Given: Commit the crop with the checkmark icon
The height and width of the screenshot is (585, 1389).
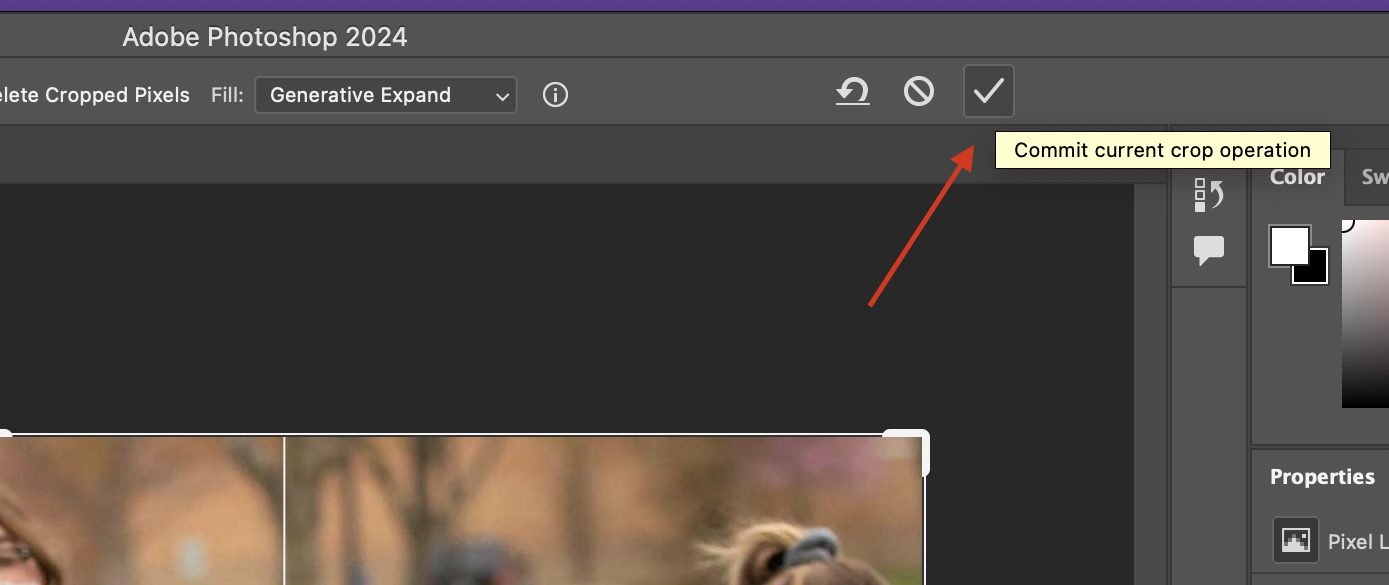Looking at the screenshot, I should (988, 91).
